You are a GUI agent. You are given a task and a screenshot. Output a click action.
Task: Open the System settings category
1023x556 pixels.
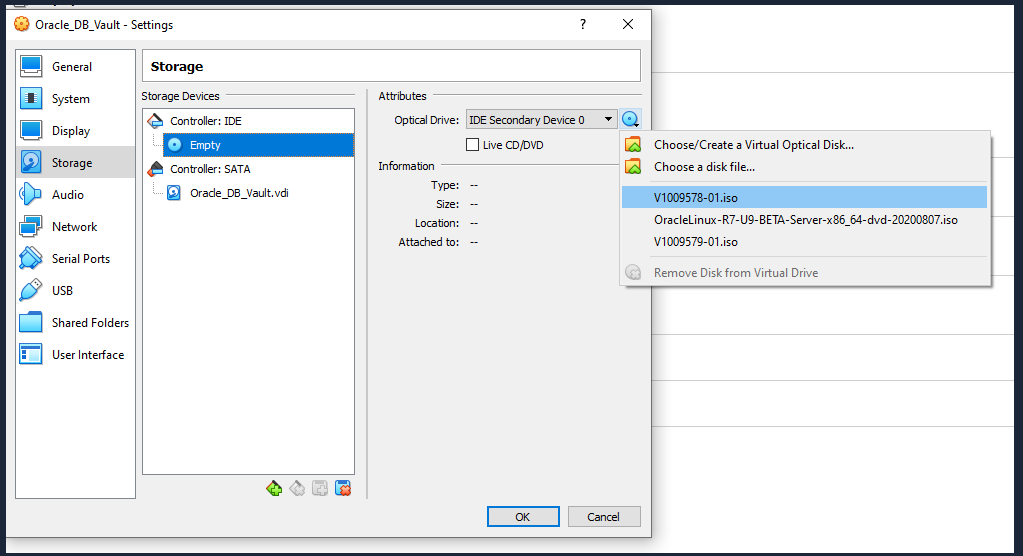click(x=75, y=99)
